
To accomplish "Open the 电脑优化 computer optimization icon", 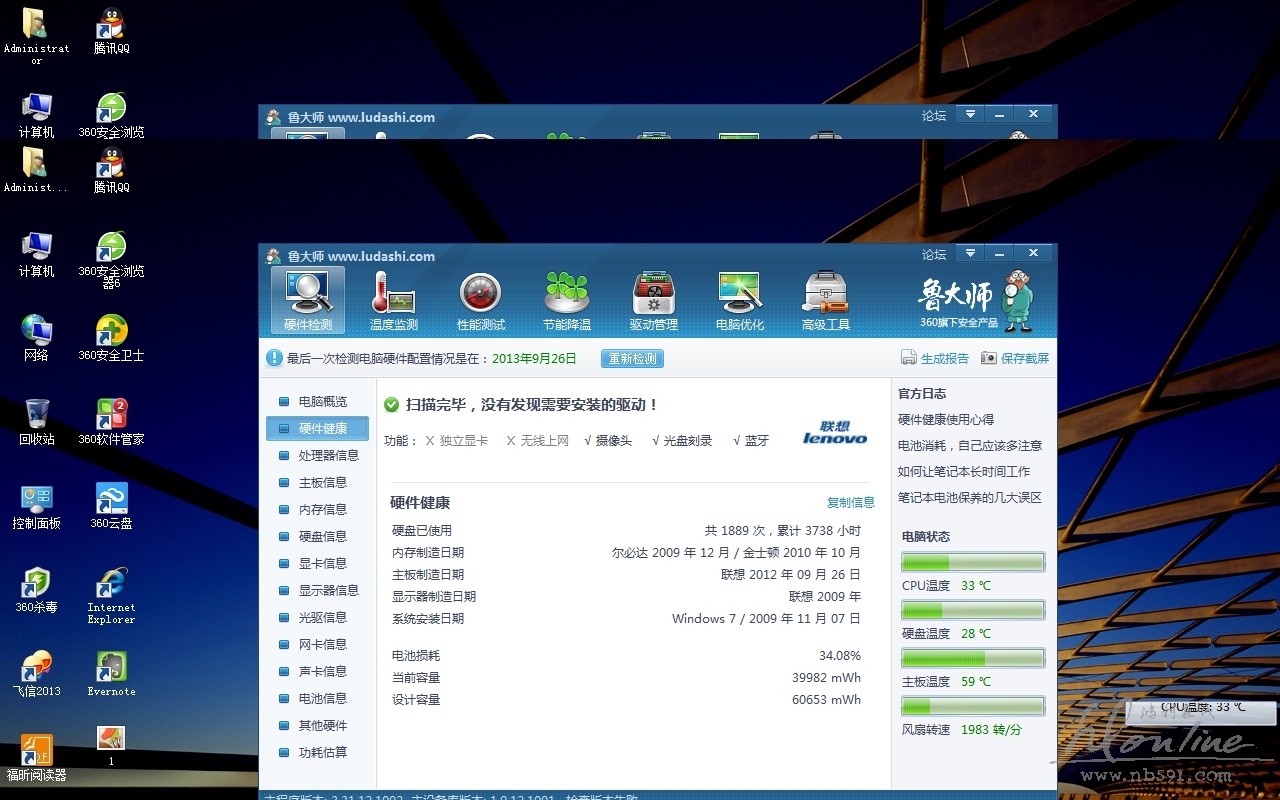I will [x=739, y=300].
